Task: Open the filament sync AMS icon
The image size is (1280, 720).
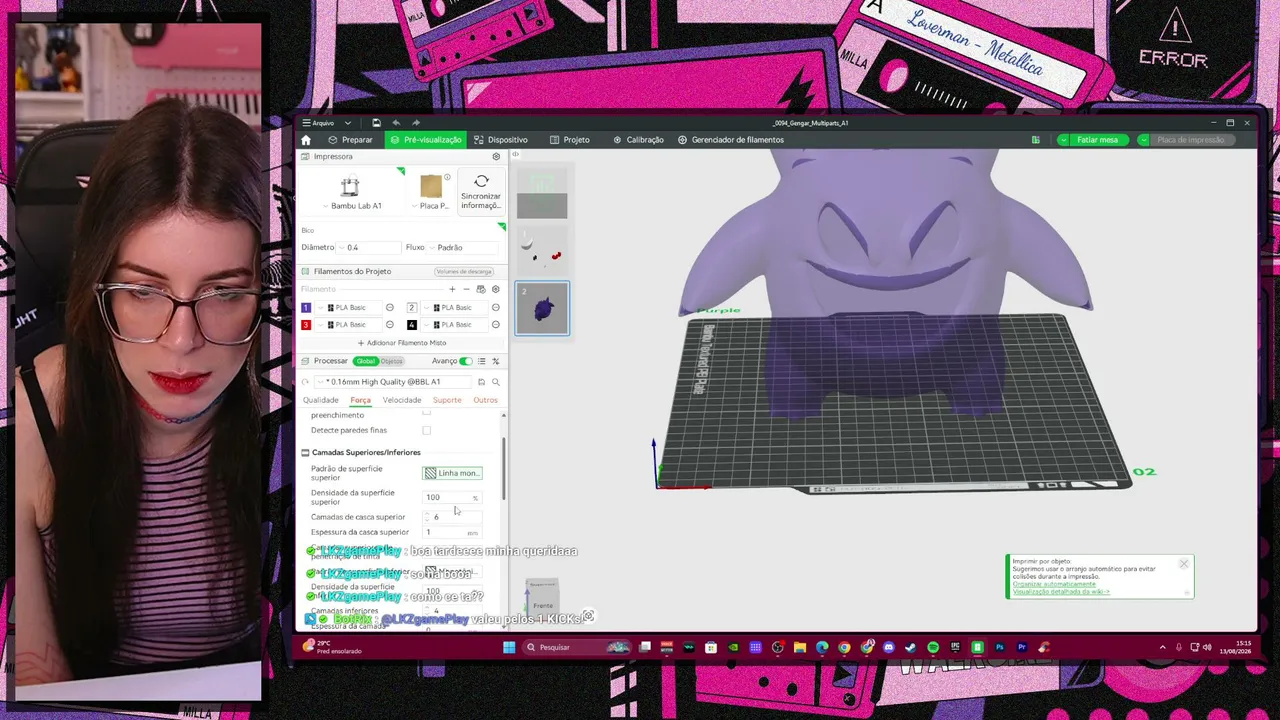Action: point(481,289)
